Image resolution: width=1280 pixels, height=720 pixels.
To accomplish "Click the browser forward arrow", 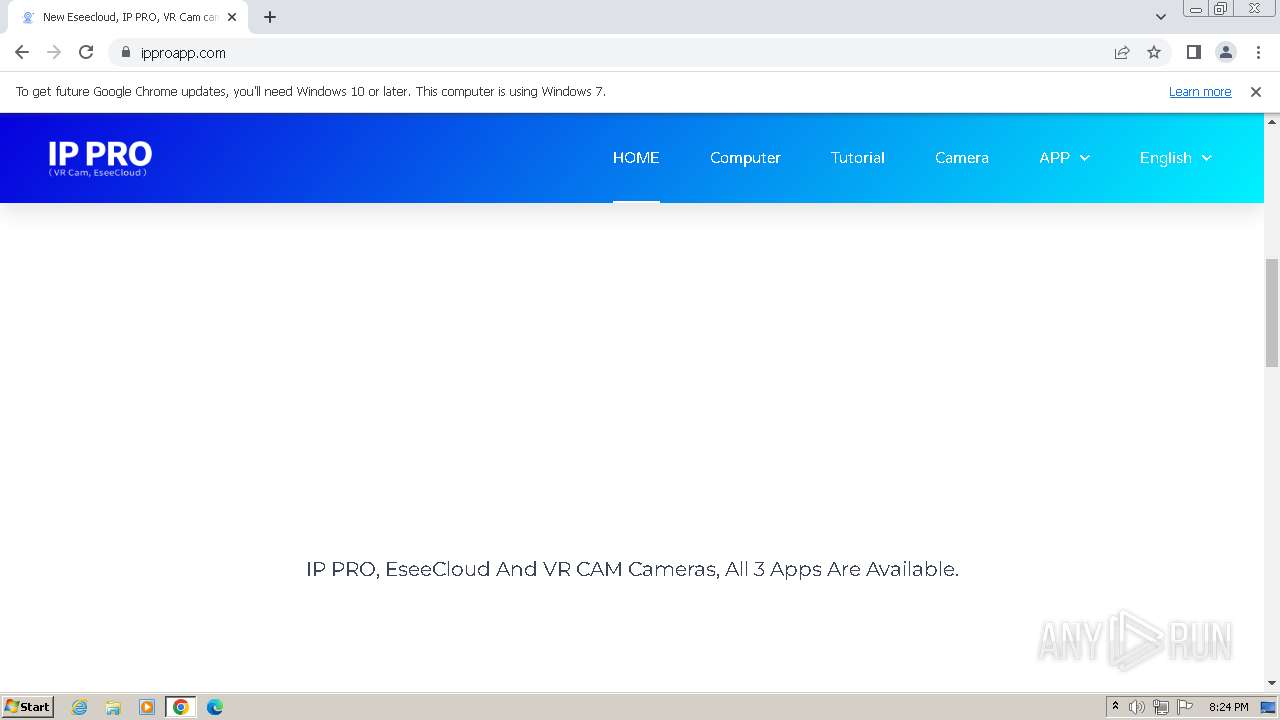I will click(54, 52).
